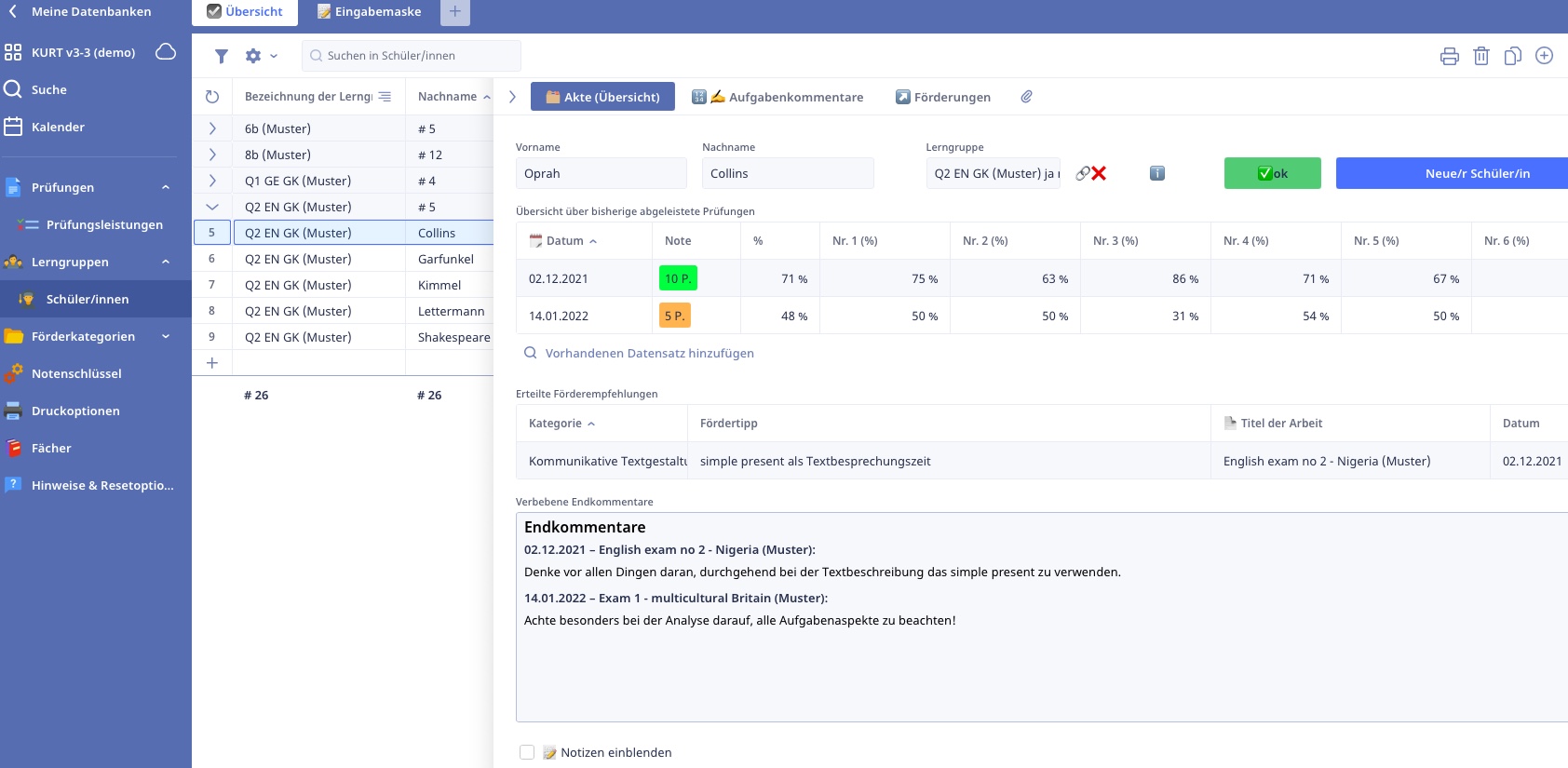This screenshot has height=768, width=1568.
Task: Select the Kimmel student row
Action: [x=343, y=285]
